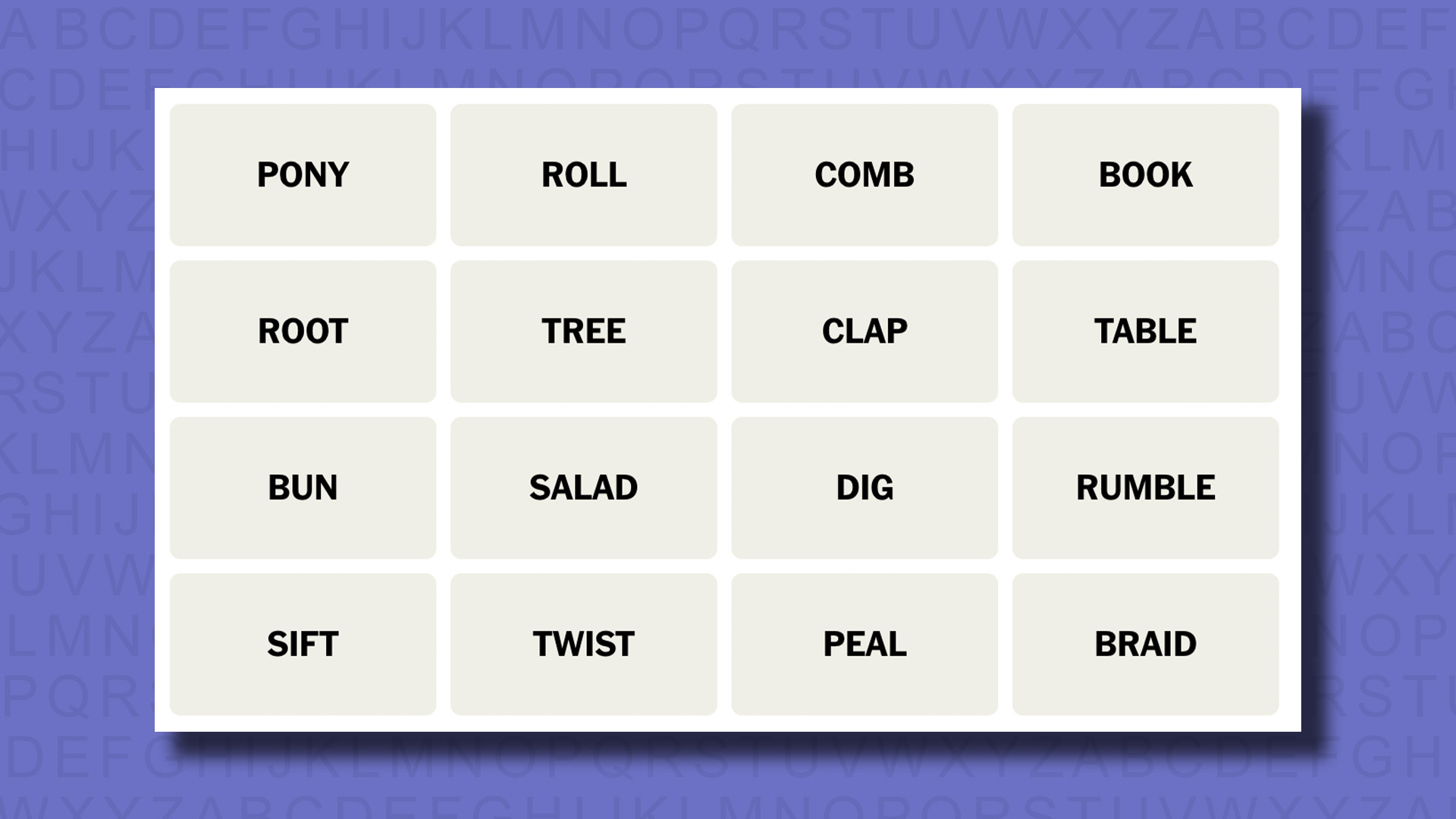
Task: Select the BOOK tile in top row
Action: [1145, 174]
